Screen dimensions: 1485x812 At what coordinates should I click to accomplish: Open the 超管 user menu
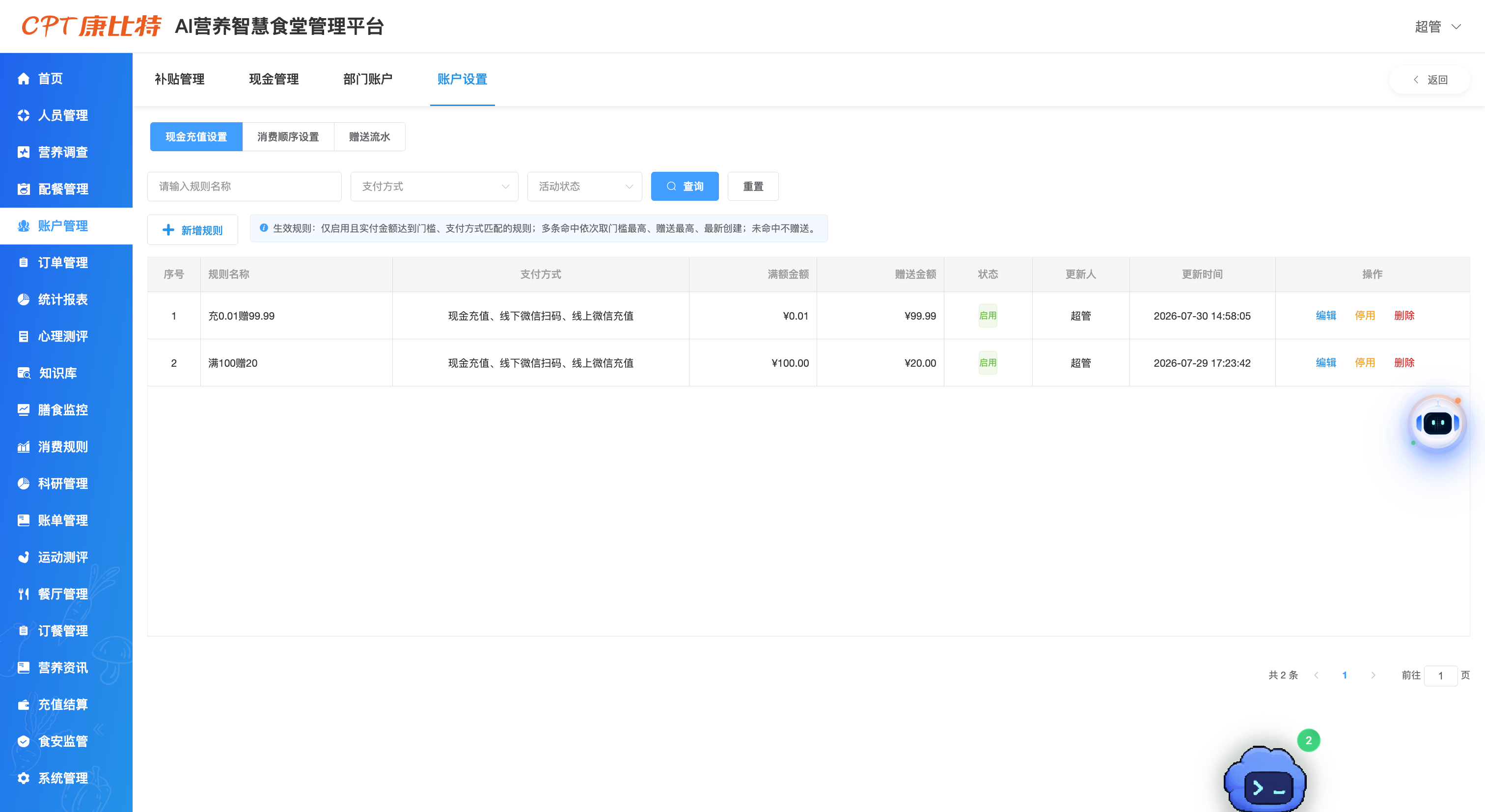click(x=1438, y=27)
